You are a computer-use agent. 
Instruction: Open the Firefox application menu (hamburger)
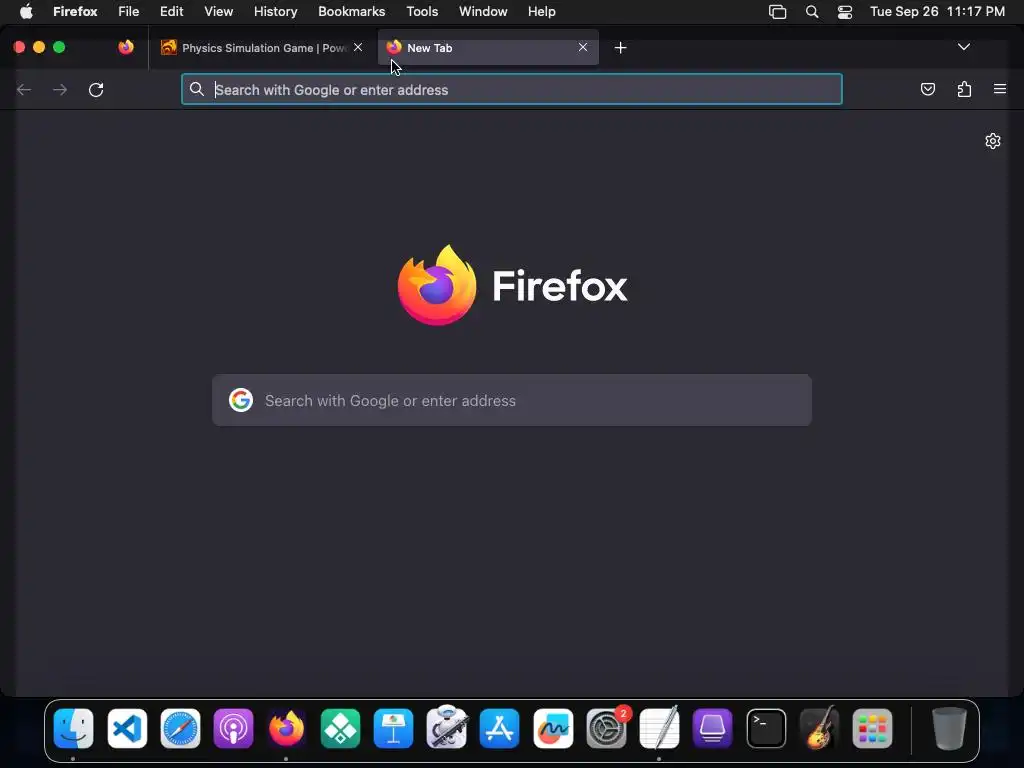tap(1000, 89)
